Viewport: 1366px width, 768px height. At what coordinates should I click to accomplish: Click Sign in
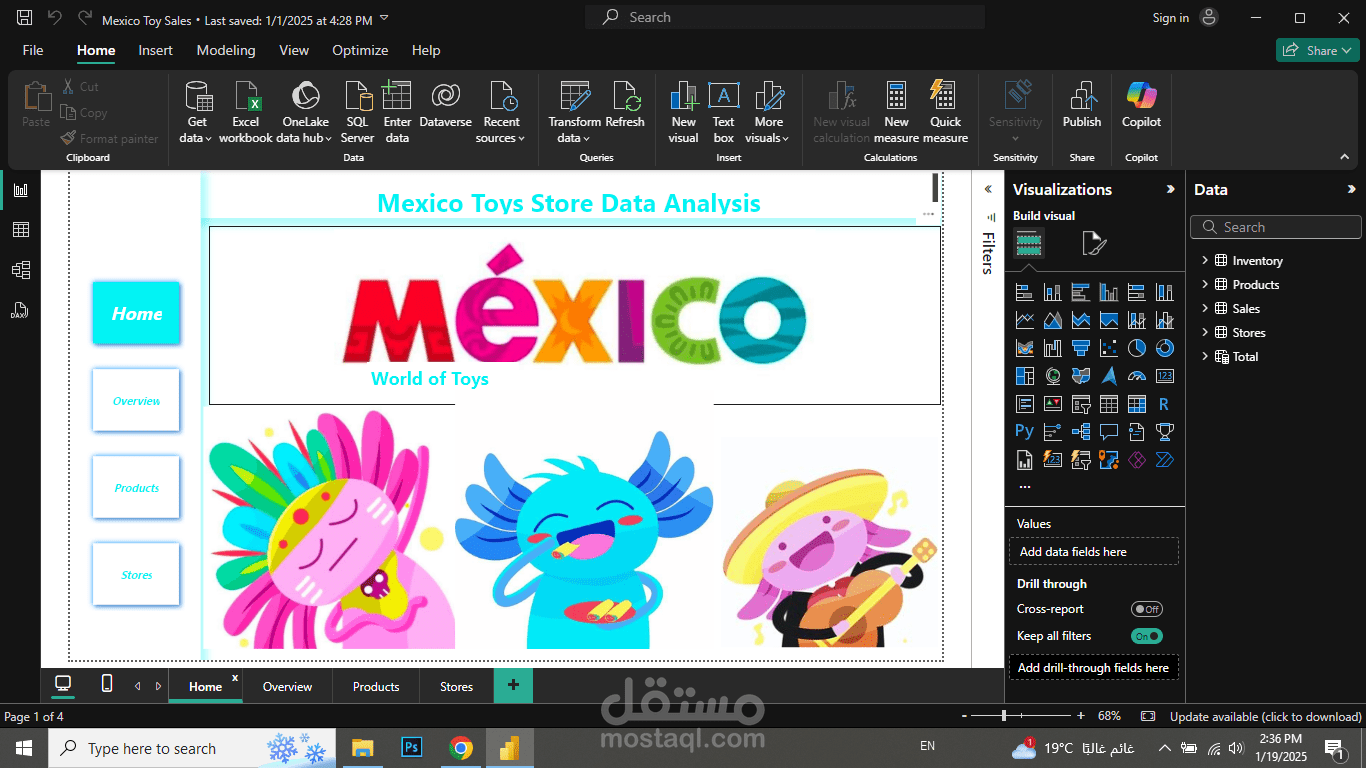point(1170,18)
